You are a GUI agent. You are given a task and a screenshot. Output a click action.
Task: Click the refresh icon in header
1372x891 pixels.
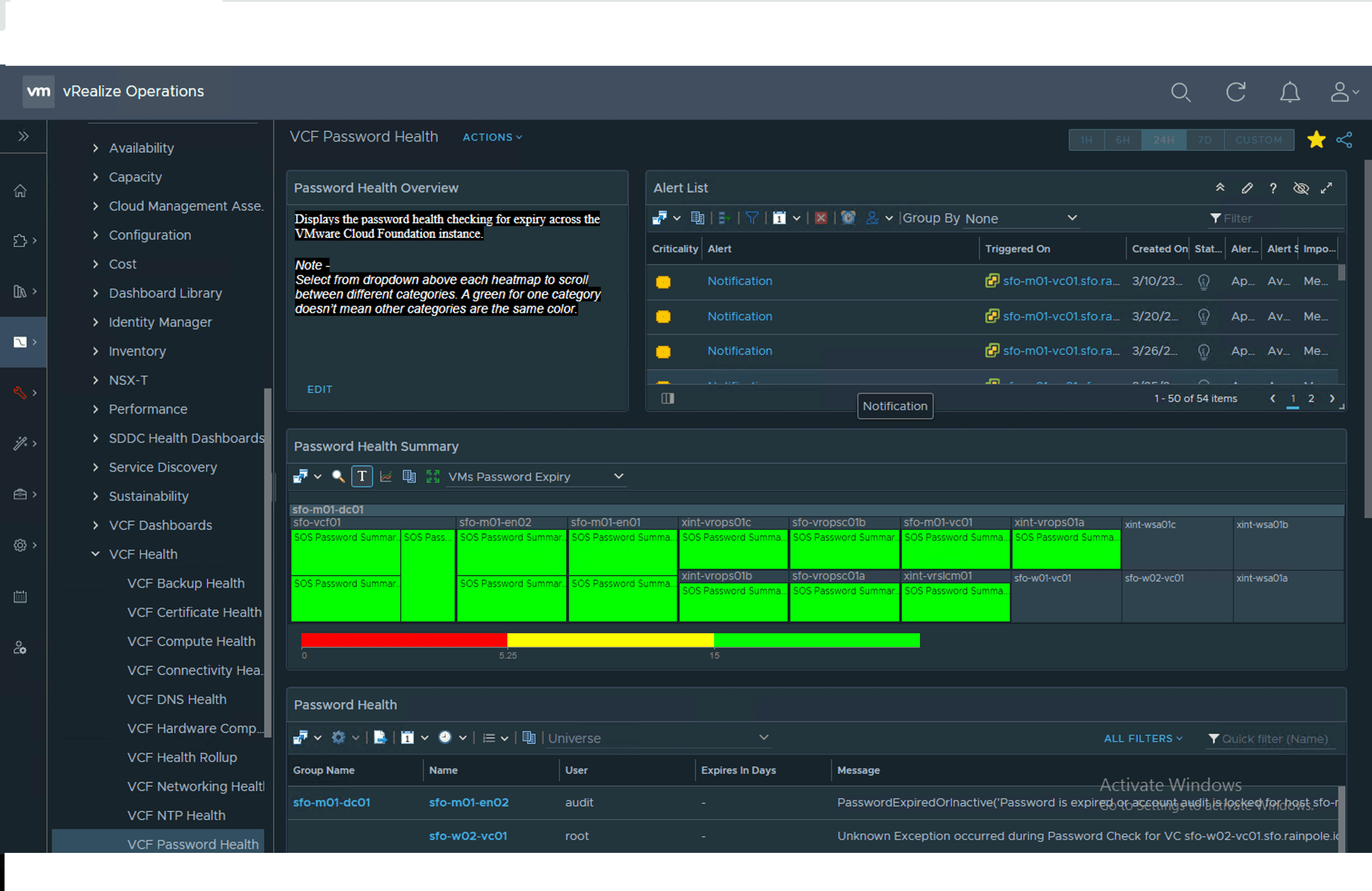[x=1235, y=92]
